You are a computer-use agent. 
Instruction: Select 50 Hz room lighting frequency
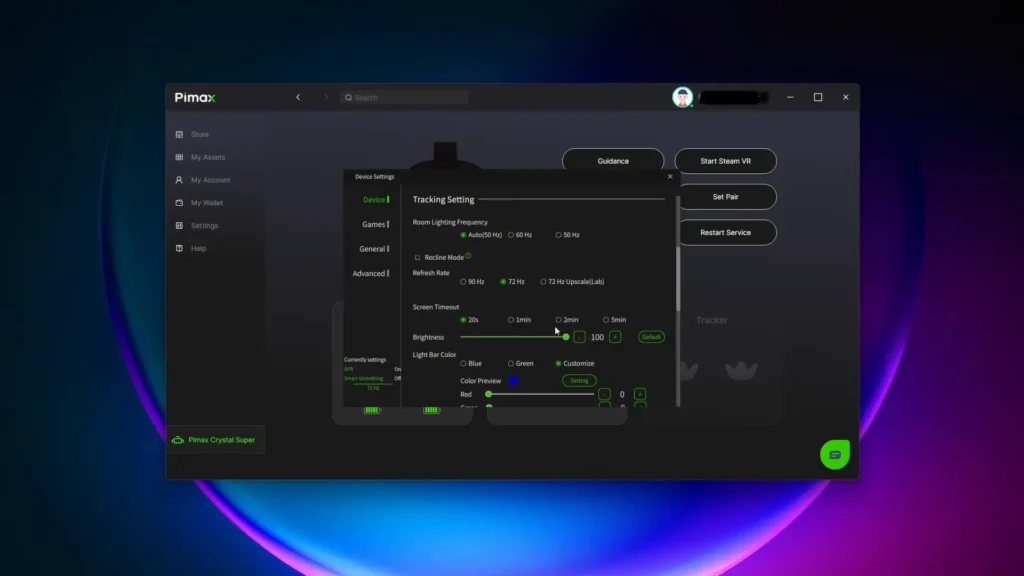point(568,235)
